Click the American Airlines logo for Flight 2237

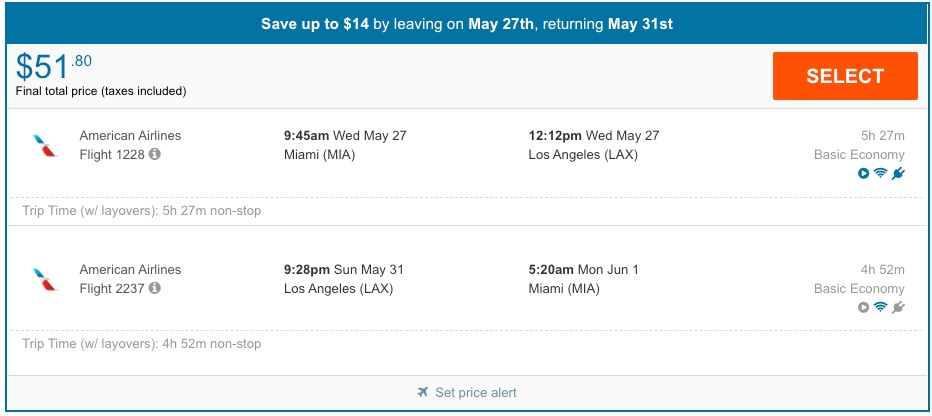pos(45,280)
